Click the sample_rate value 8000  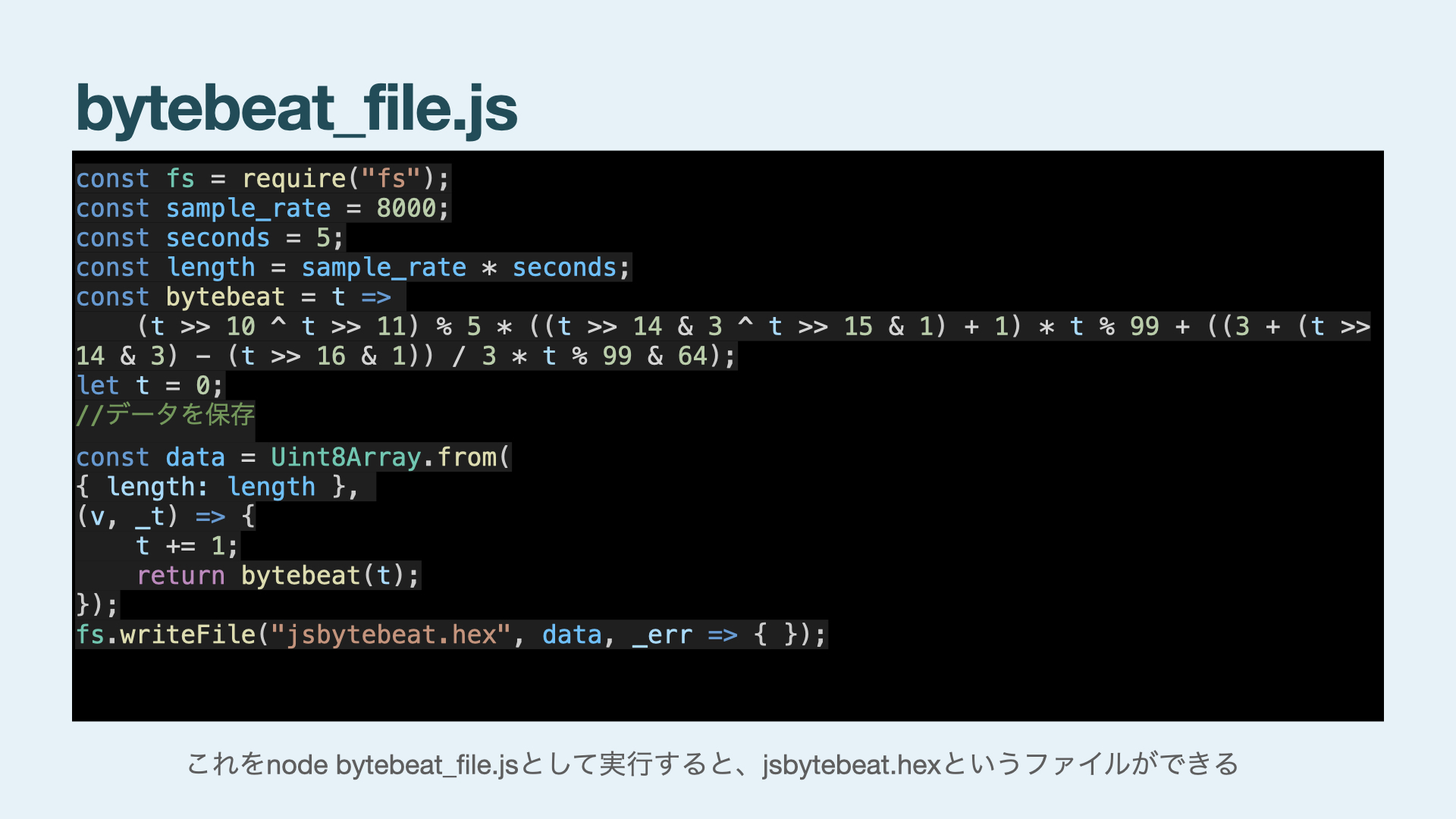pyautogui.click(x=406, y=209)
